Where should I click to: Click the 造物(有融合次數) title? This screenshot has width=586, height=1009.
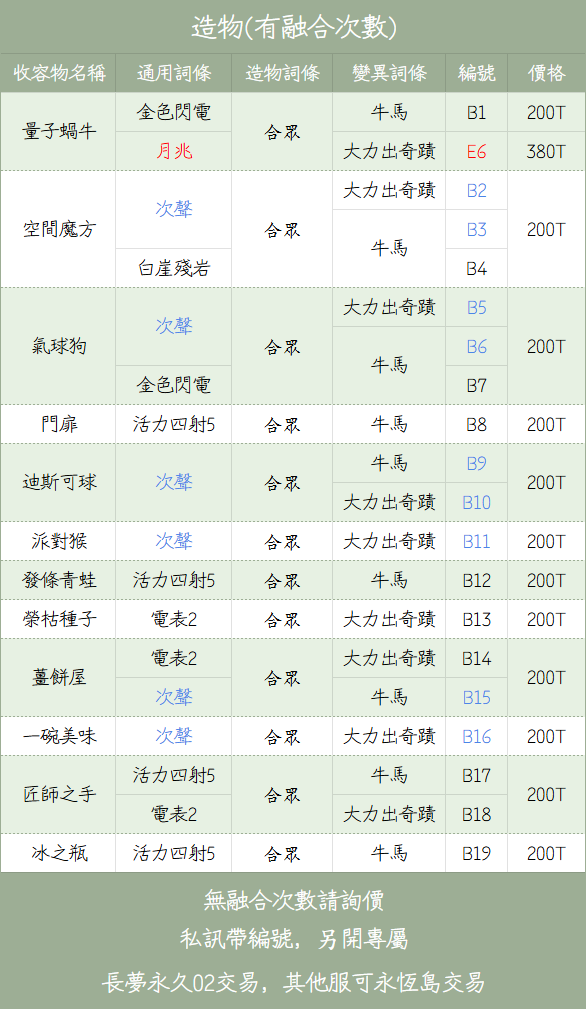(x=293, y=27)
